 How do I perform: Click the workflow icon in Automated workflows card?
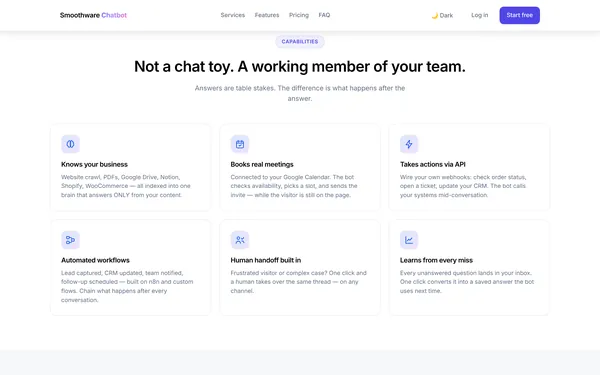pos(70,240)
